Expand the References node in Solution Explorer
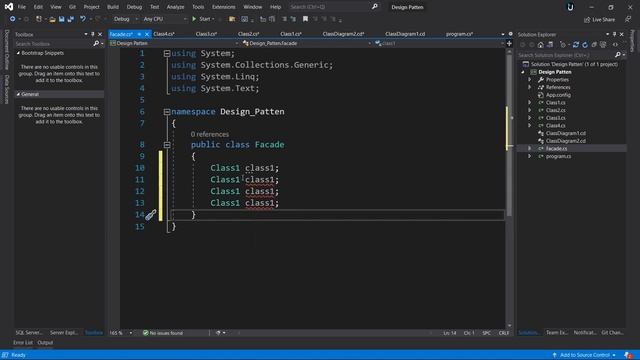 point(529,87)
